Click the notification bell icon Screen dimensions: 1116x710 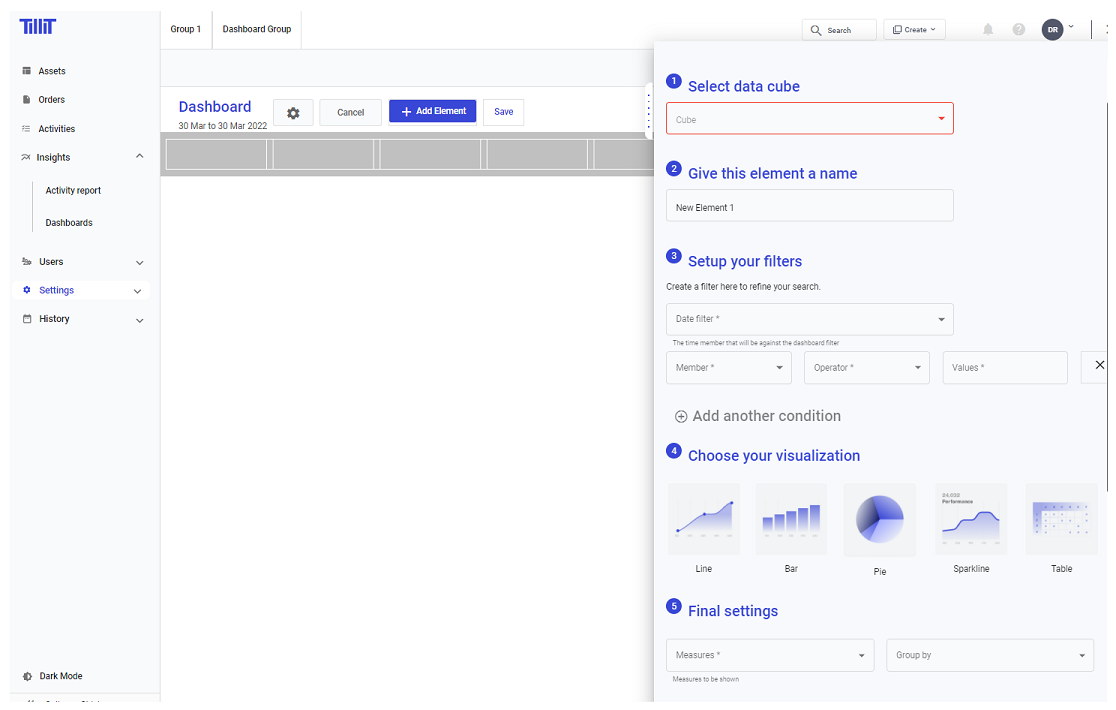[x=988, y=29]
